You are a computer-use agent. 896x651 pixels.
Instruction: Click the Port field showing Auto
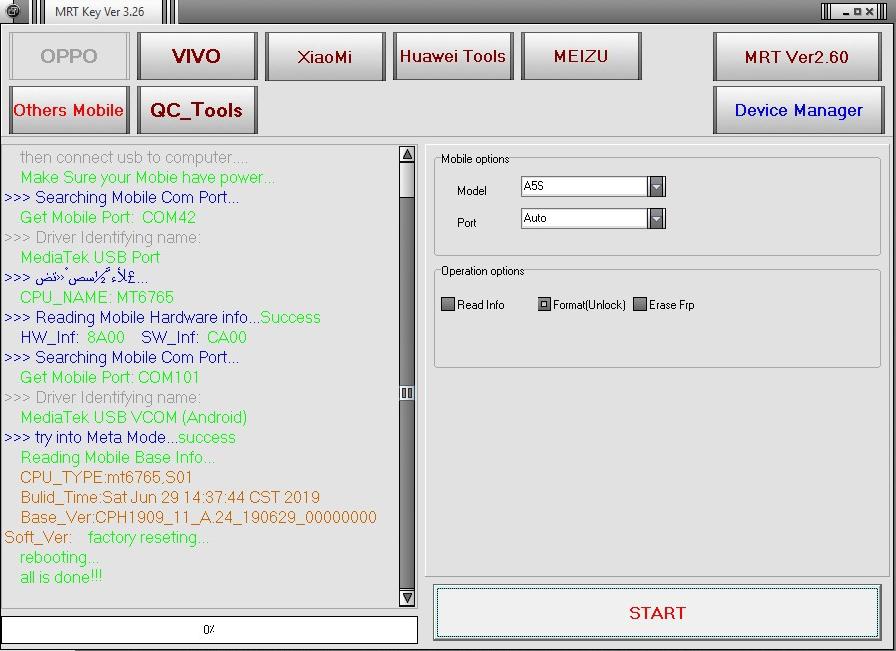point(584,218)
